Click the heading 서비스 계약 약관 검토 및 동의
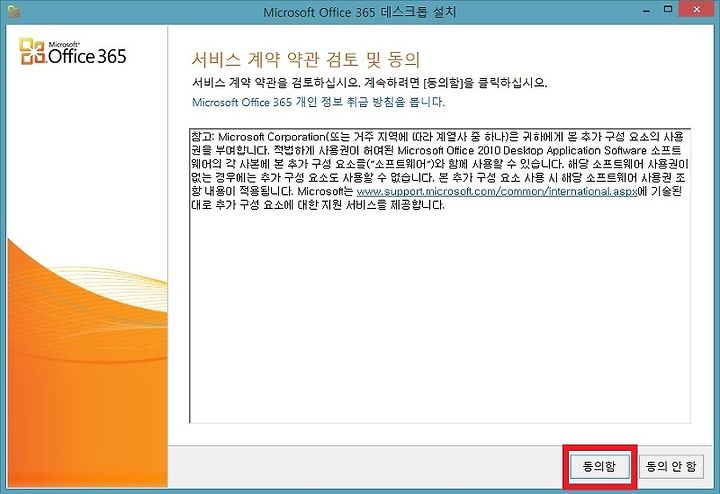This screenshot has height=494, width=720. 305,60
